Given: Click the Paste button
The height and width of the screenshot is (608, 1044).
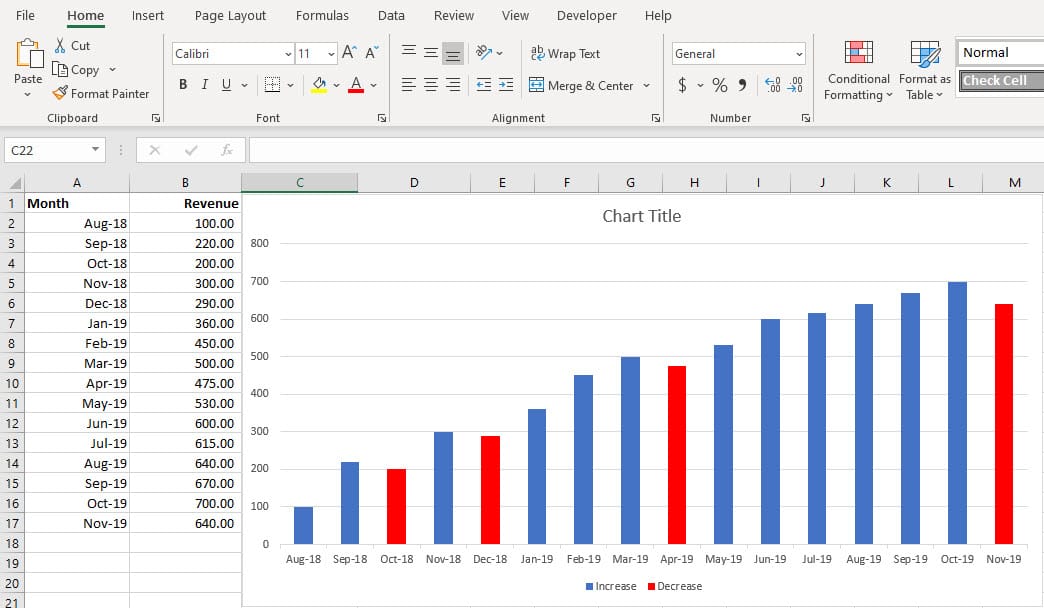Looking at the screenshot, I should (x=28, y=62).
